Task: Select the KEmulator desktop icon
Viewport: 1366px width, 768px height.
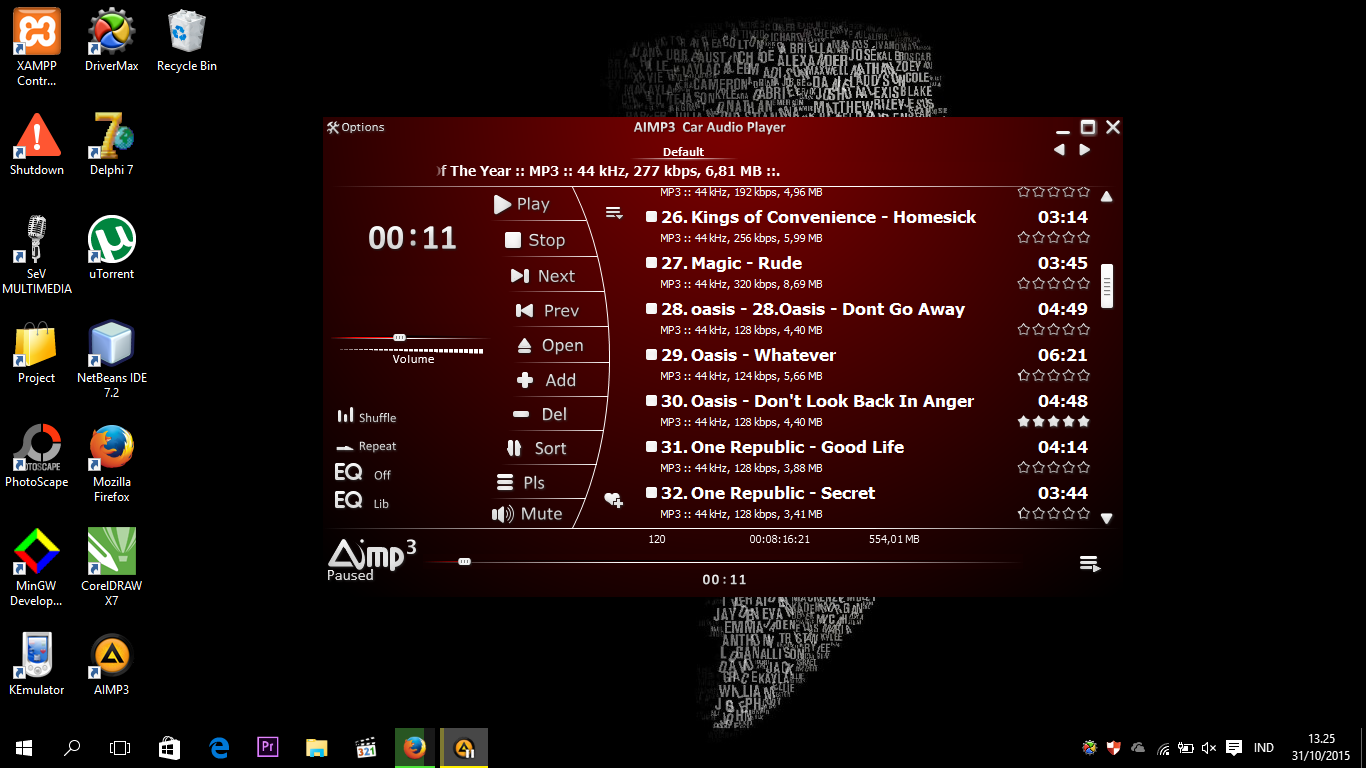Action: (x=37, y=664)
